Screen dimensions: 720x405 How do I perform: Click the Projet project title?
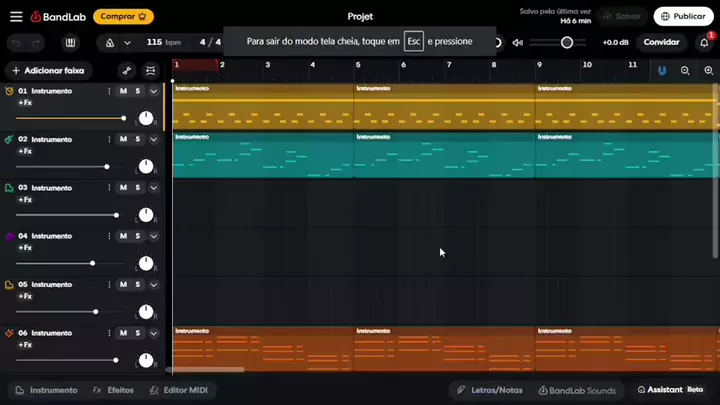click(360, 17)
